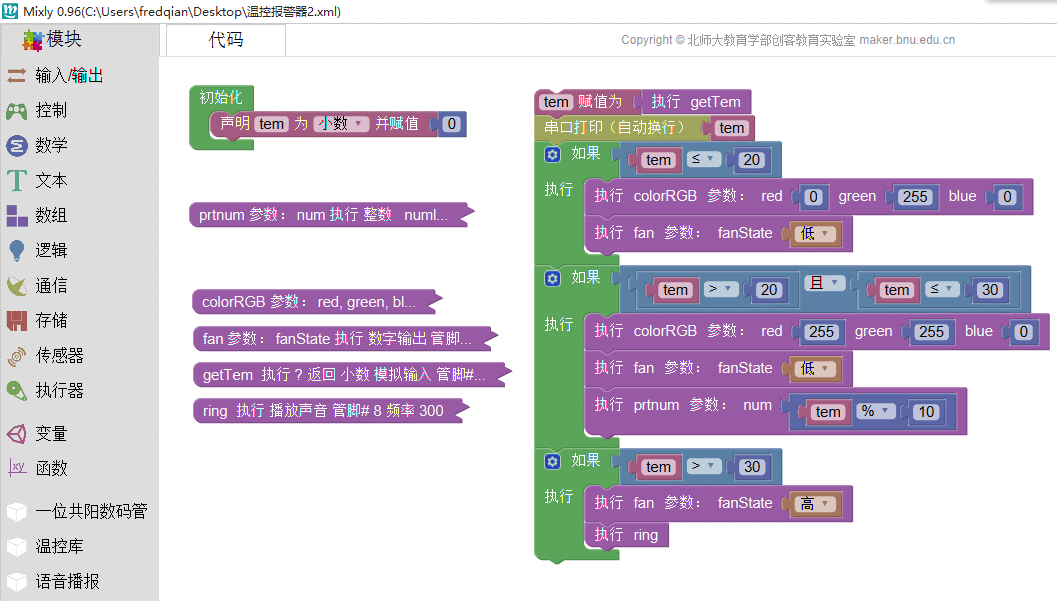Open the 输入/输出 category icon
Viewport: 1057px width, 601px height.
coord(16,75)
